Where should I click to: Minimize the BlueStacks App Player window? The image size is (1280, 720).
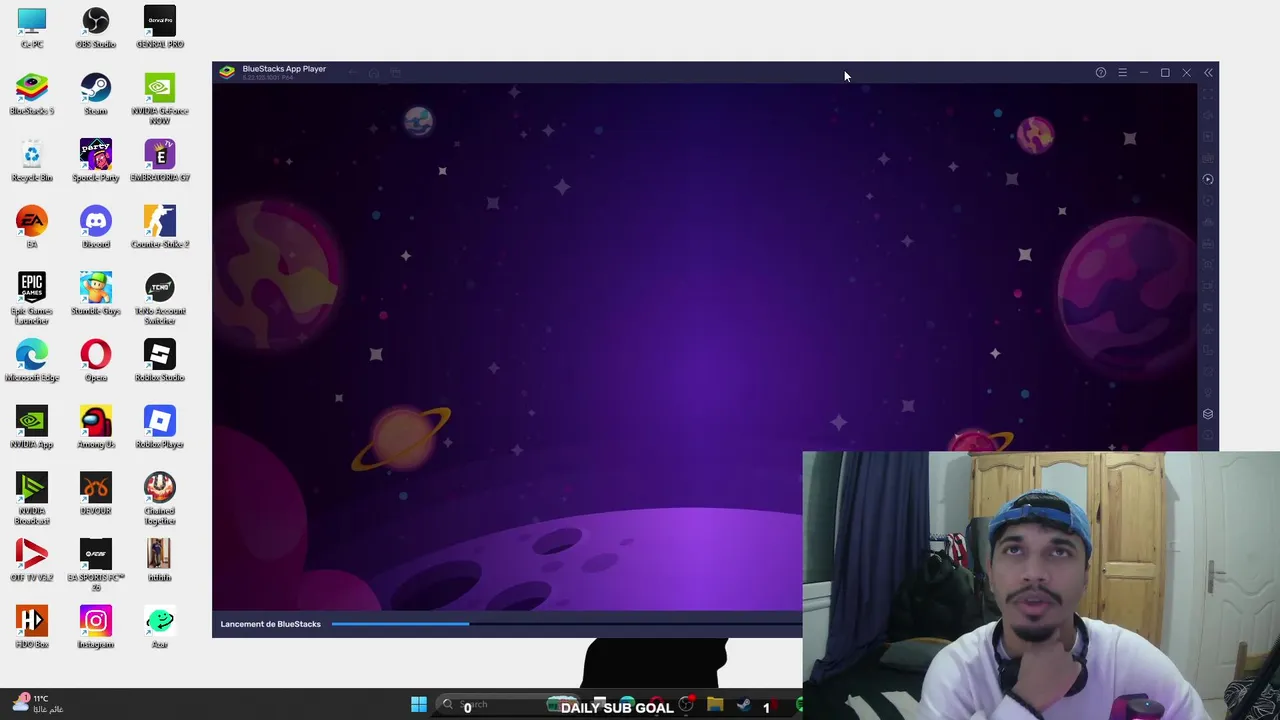click(1144, 73)
